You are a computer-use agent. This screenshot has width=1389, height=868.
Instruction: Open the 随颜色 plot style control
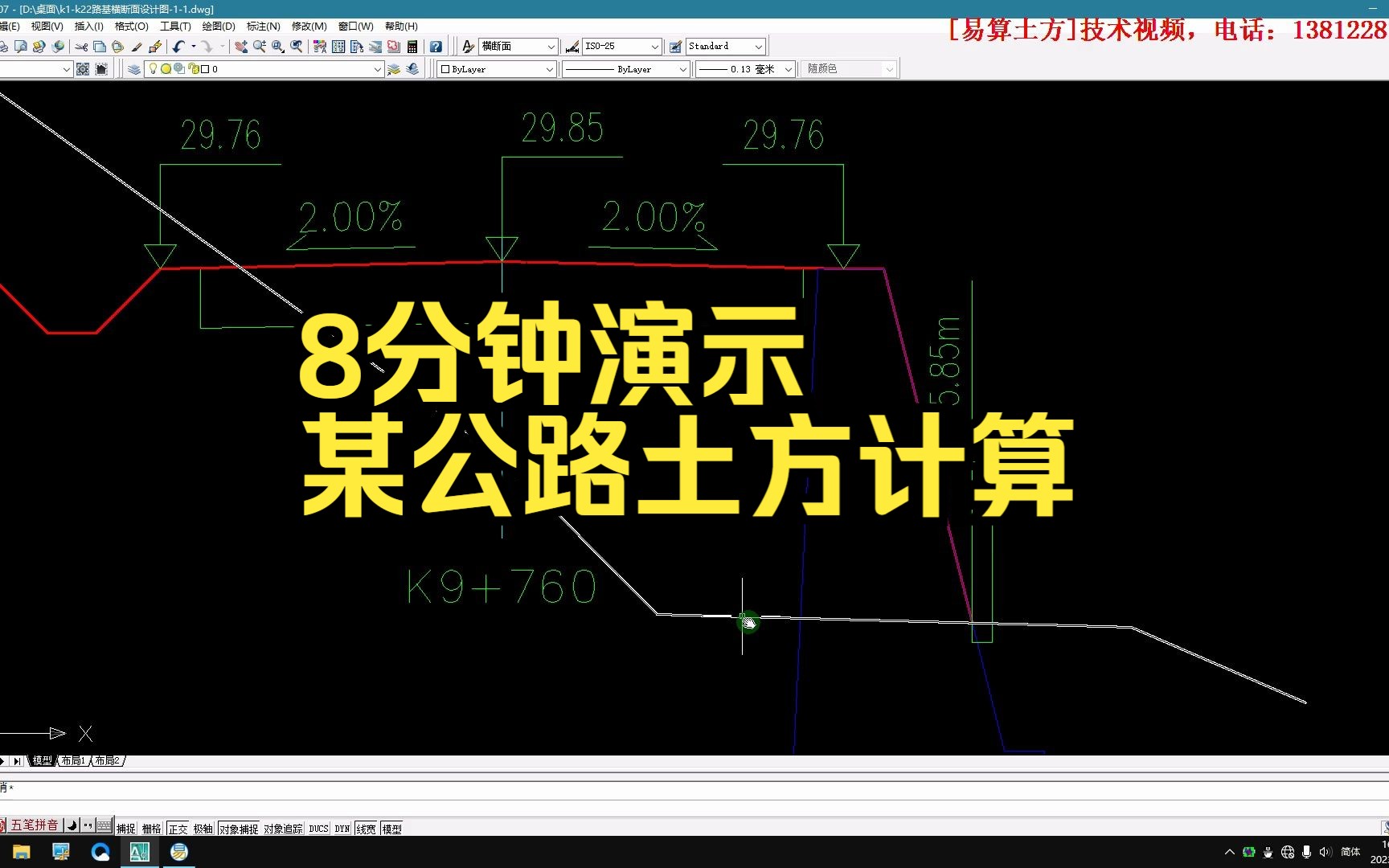pyautogui.click(x=848, y=68)
